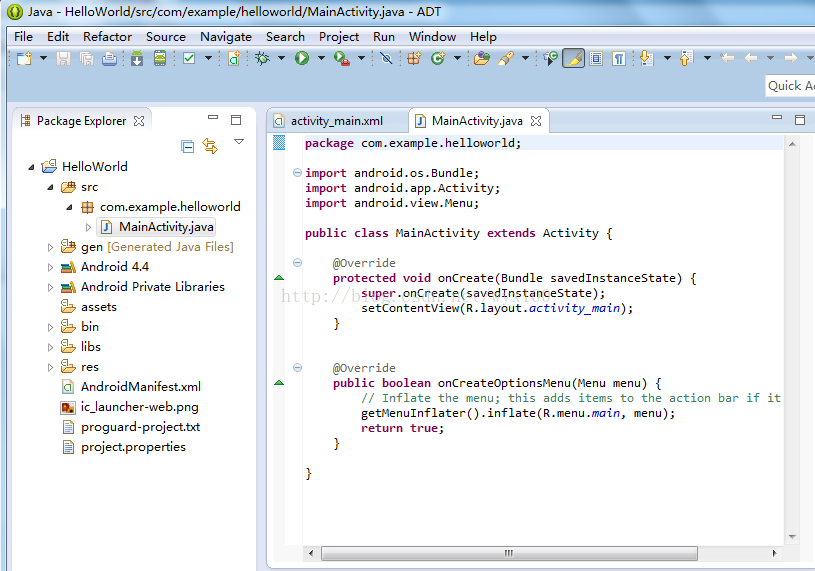Click the New Java Class icon
815x571 pixels.
click(x=438, y=58)
